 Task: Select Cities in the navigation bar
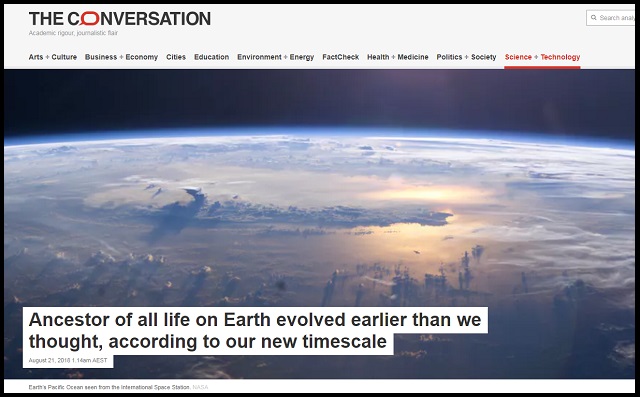(x=176, y=57)
